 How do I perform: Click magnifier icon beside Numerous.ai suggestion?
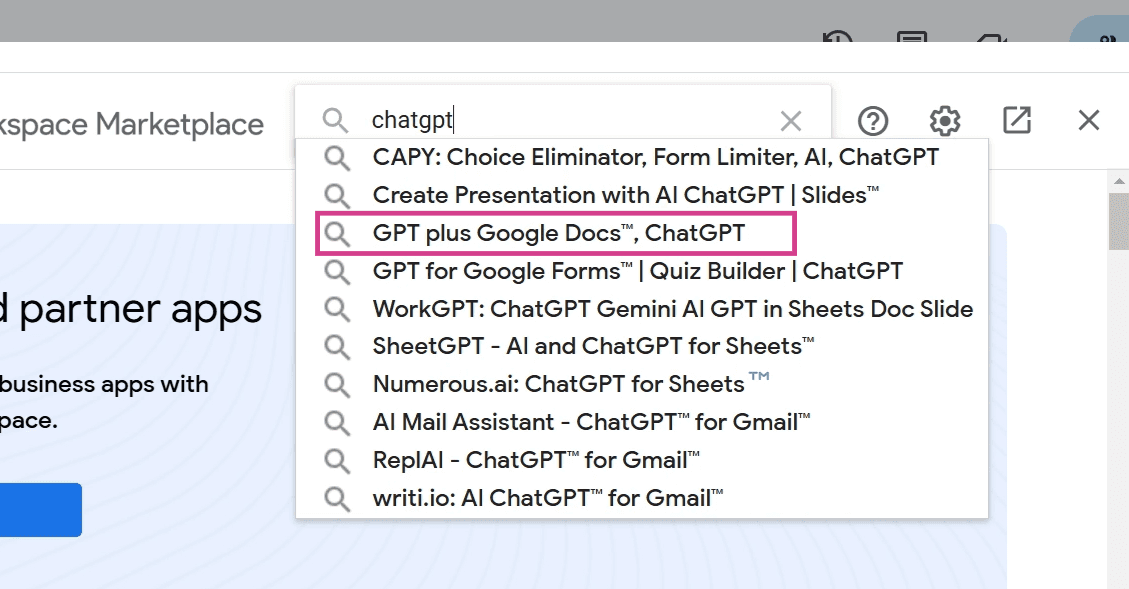(x=336, y=385)
